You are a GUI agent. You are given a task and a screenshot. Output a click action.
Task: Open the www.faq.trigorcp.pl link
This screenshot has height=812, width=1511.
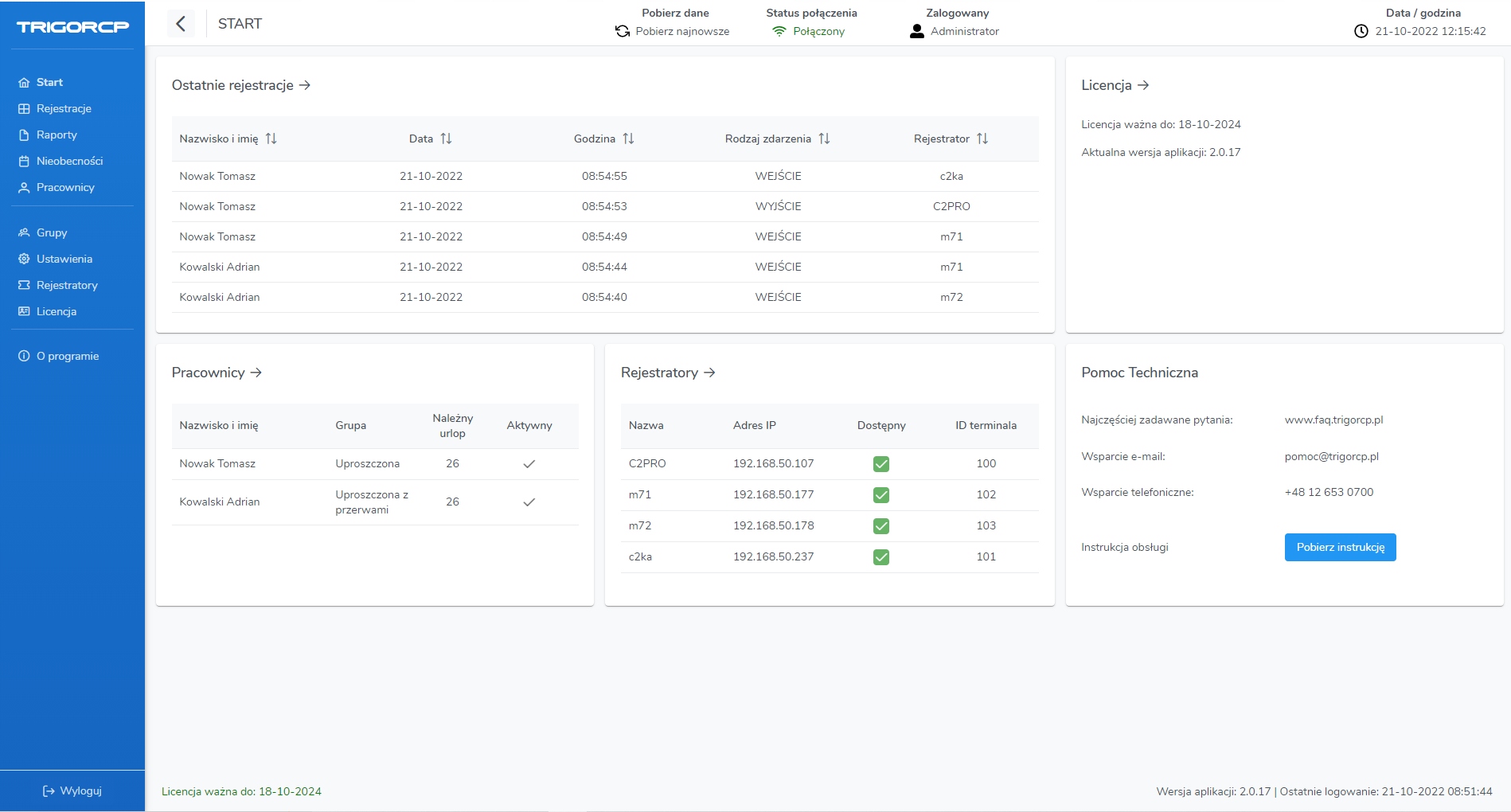coord(1333,420)
